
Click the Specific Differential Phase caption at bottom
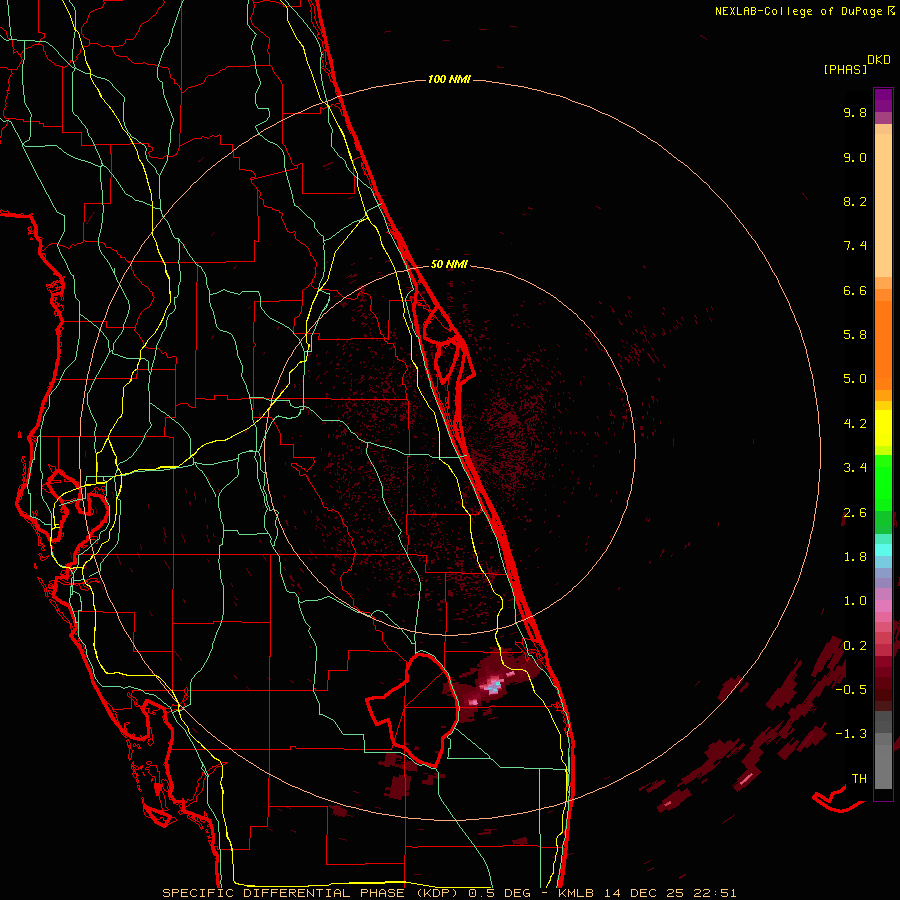(449, 893)
